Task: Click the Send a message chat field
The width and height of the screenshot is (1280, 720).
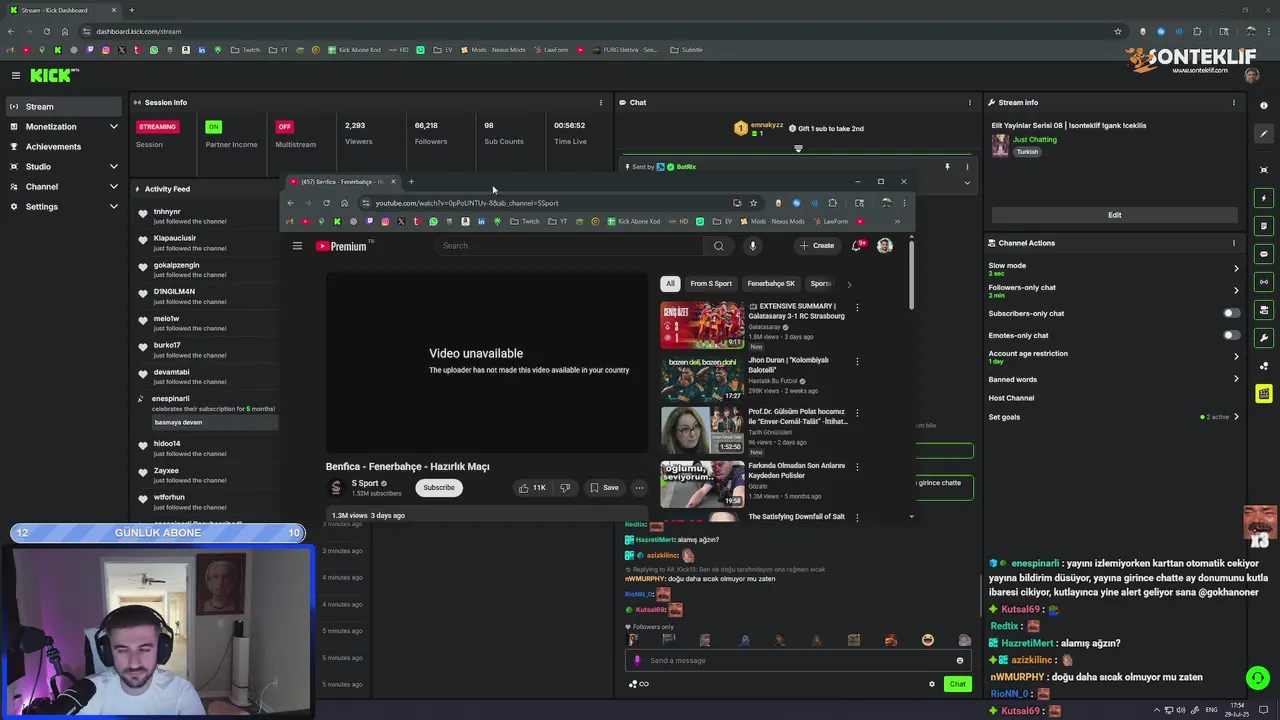Action: pyautogui.click(x=800, y=660)
